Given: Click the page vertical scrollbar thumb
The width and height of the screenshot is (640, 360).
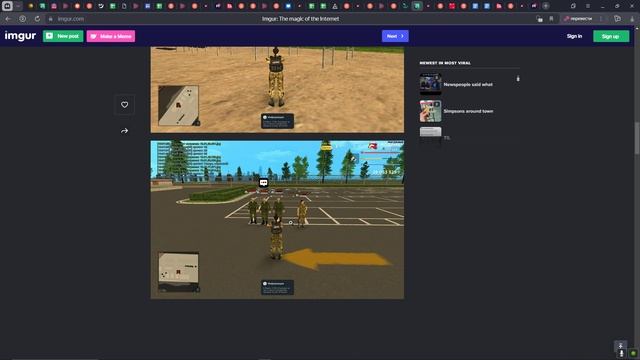Looking at the screenshot, I should coord(636,138).
